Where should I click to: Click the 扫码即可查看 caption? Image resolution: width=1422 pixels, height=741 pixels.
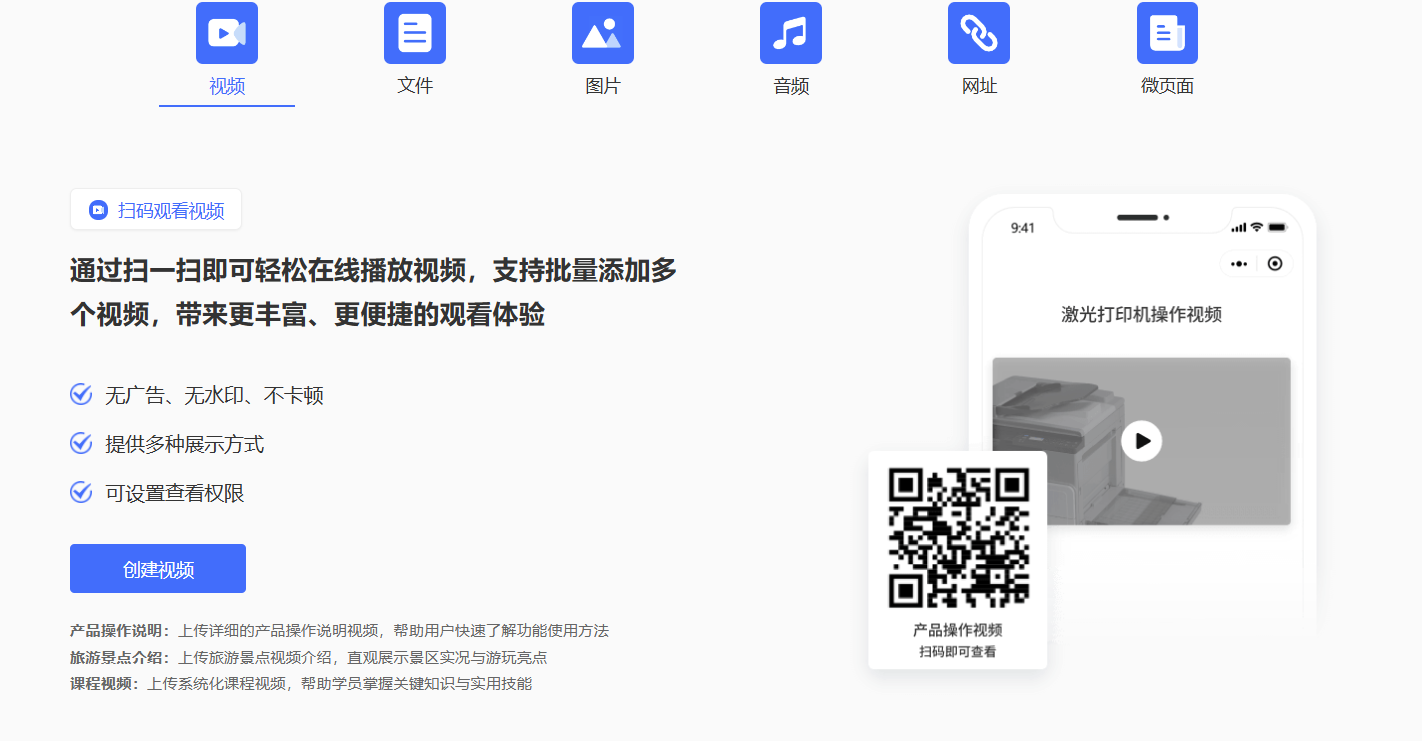point(958,652)
